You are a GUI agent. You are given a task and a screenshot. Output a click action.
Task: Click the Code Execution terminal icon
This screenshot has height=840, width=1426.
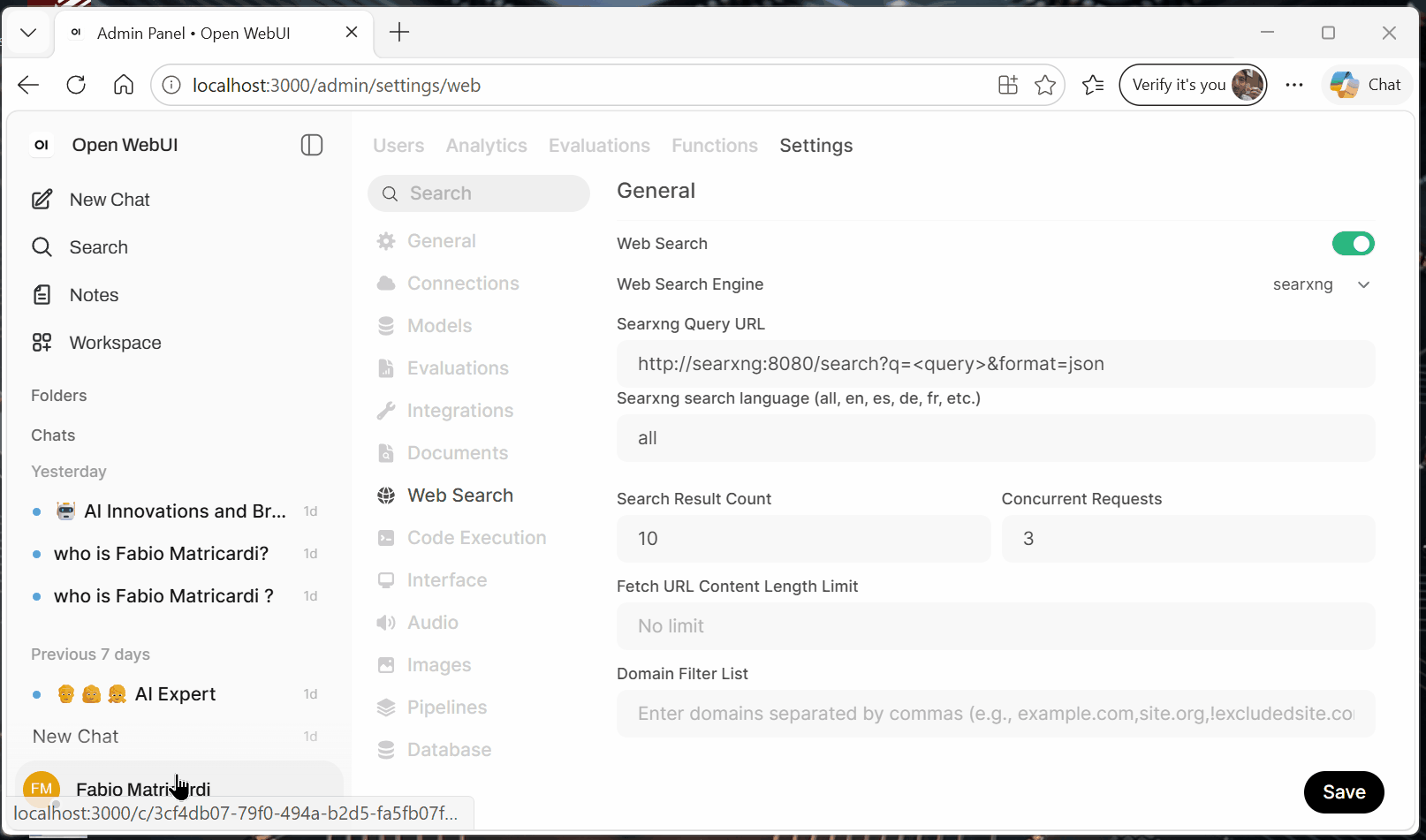pos(386,538)
